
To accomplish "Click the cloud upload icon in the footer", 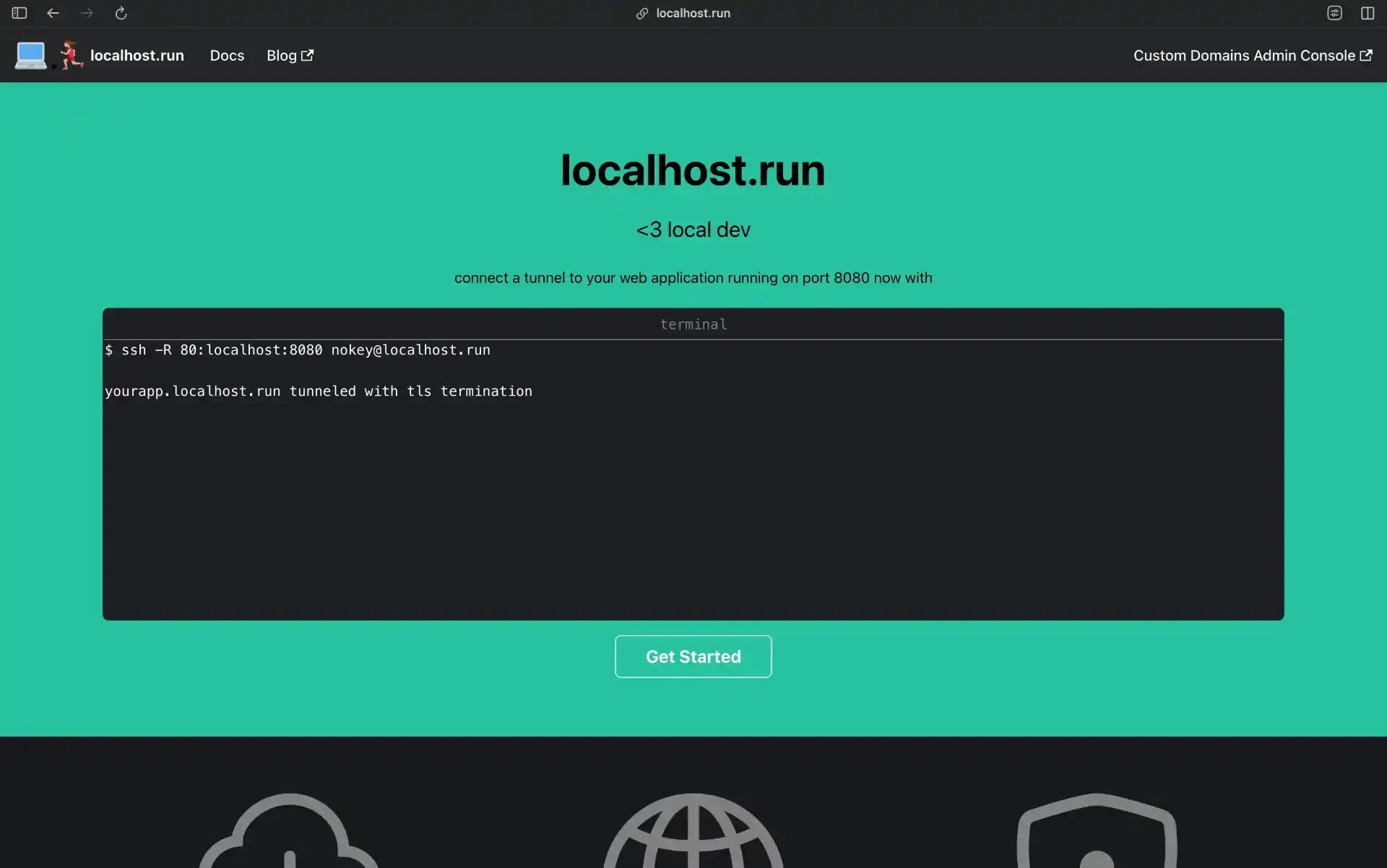I will 288,838.
